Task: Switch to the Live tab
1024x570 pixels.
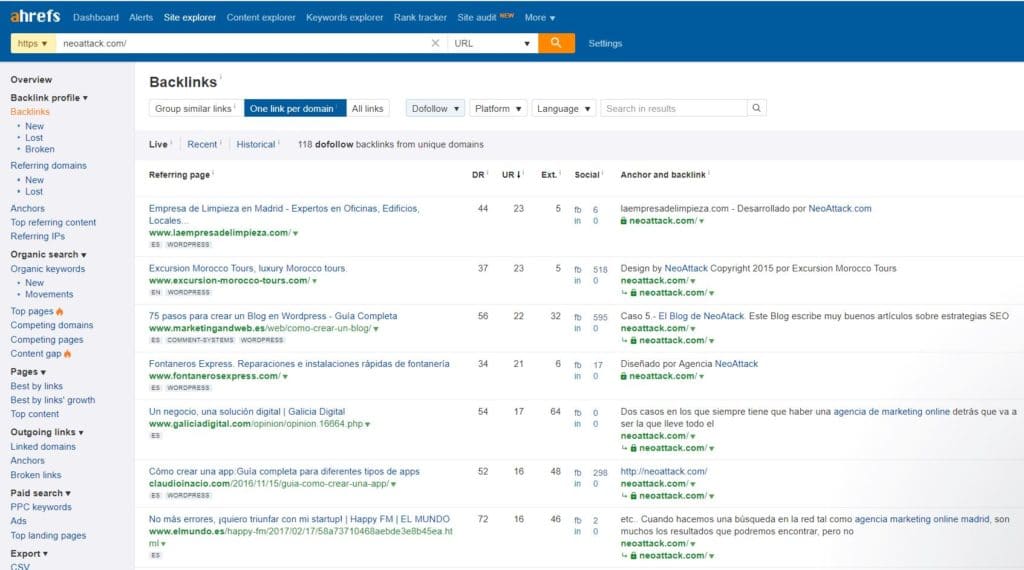Action: pyautogui.click(x=158, y=144)
